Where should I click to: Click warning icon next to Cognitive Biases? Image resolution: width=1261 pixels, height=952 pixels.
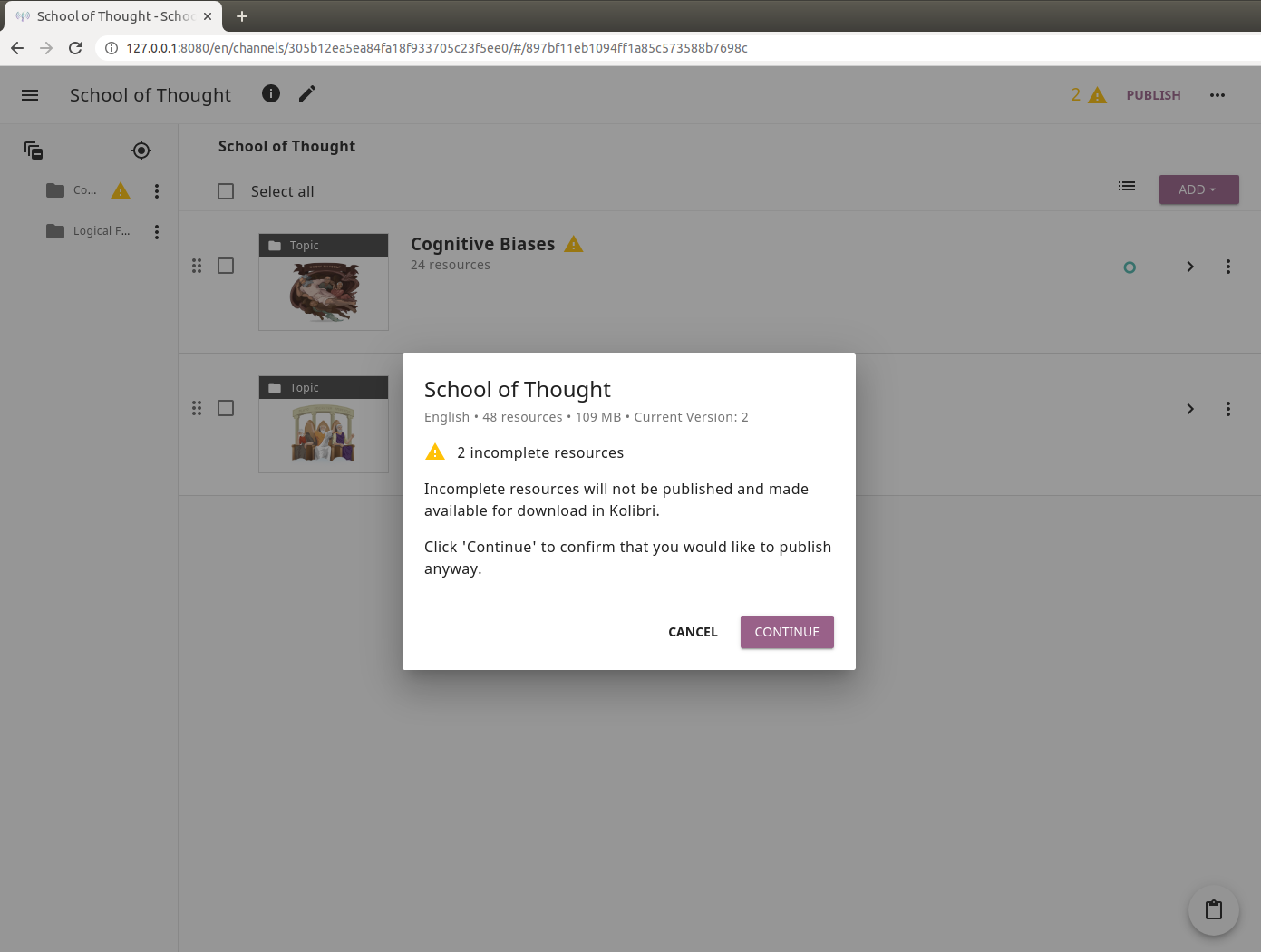pos(574,244)
